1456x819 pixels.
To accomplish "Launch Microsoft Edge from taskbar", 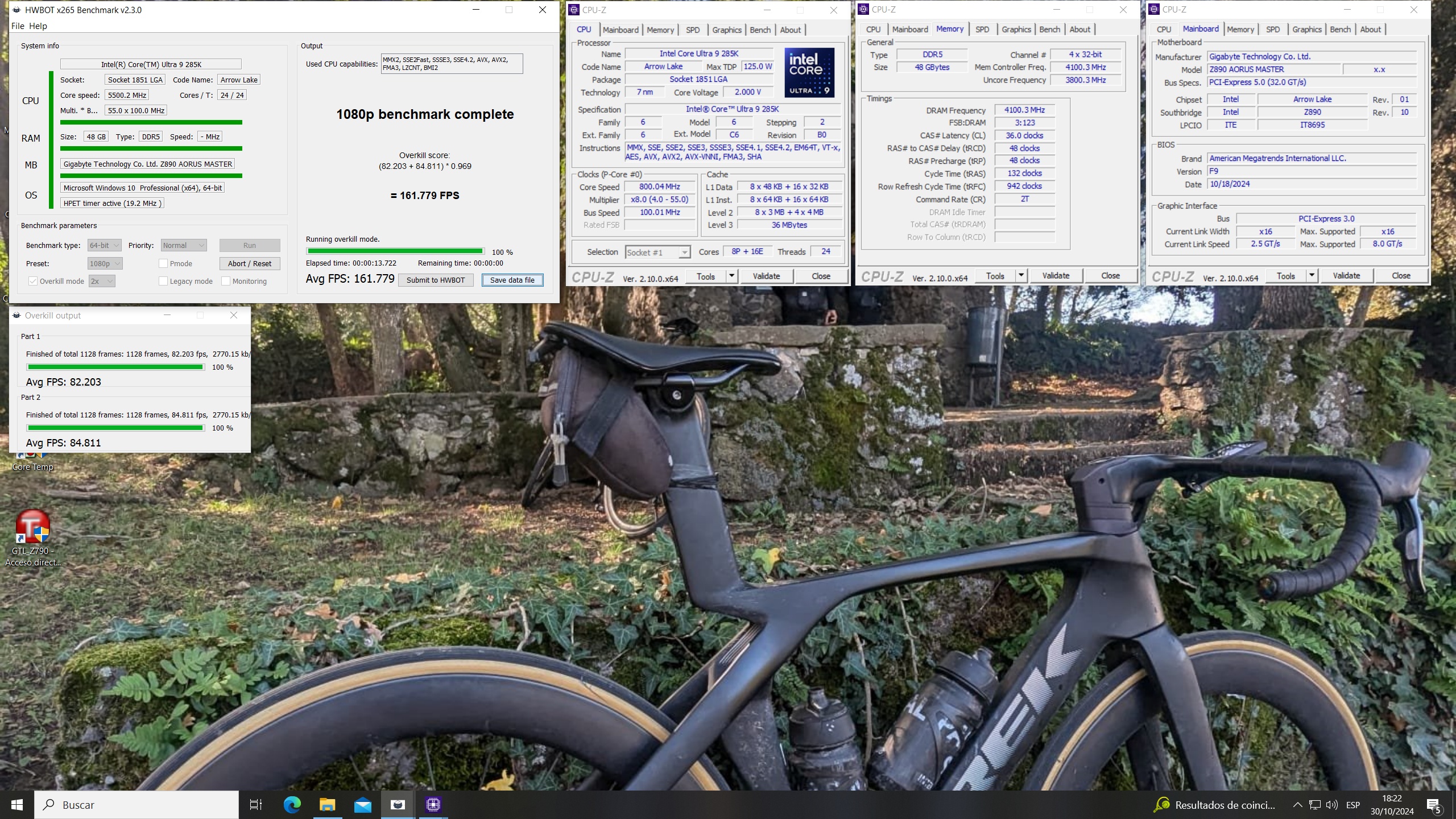I will (x=292, y=804).
